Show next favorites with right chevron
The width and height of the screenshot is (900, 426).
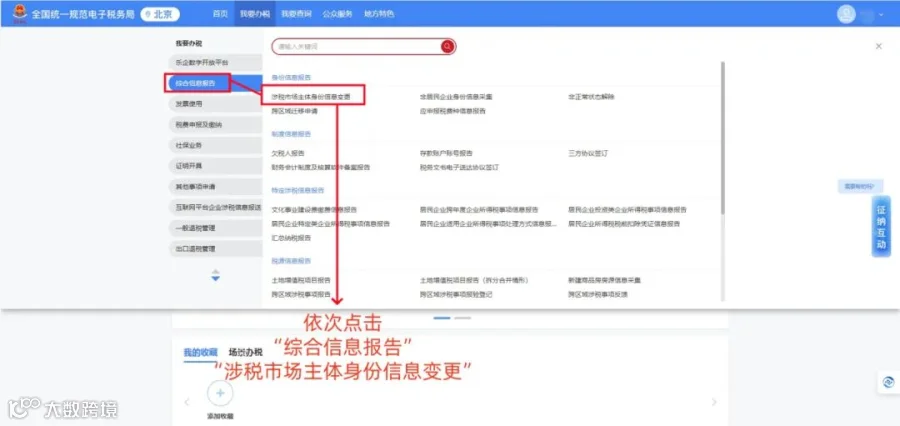click(714, 402)
